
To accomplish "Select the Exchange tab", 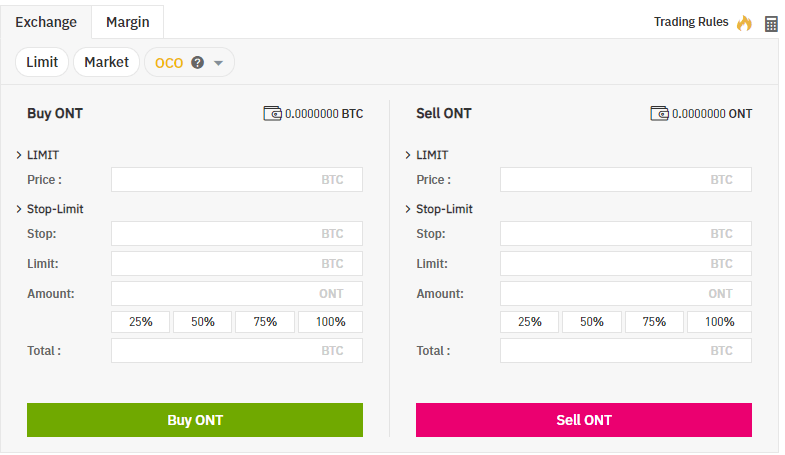I will [x=46, y=21].
